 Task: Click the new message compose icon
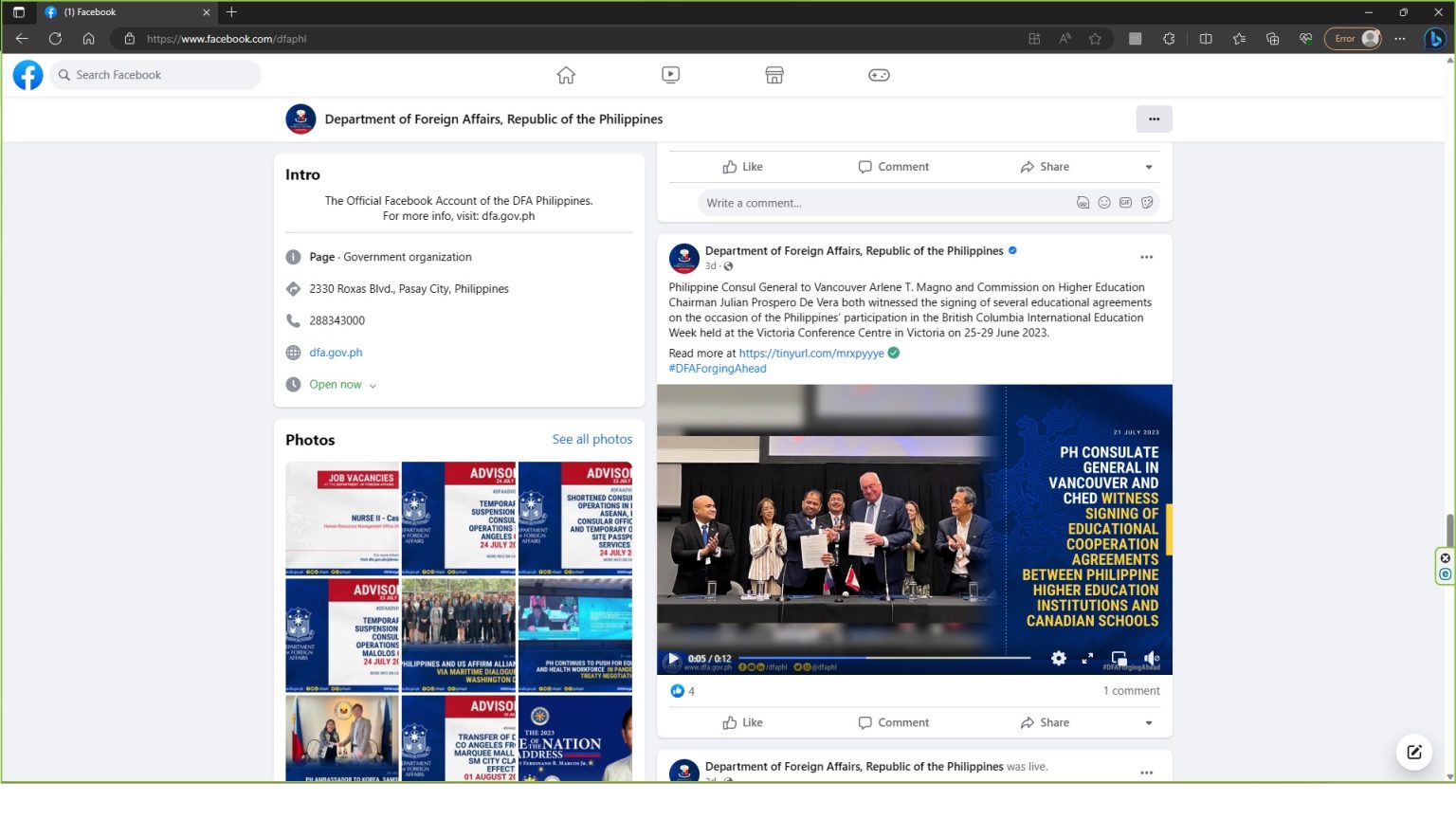[1413, 753]
